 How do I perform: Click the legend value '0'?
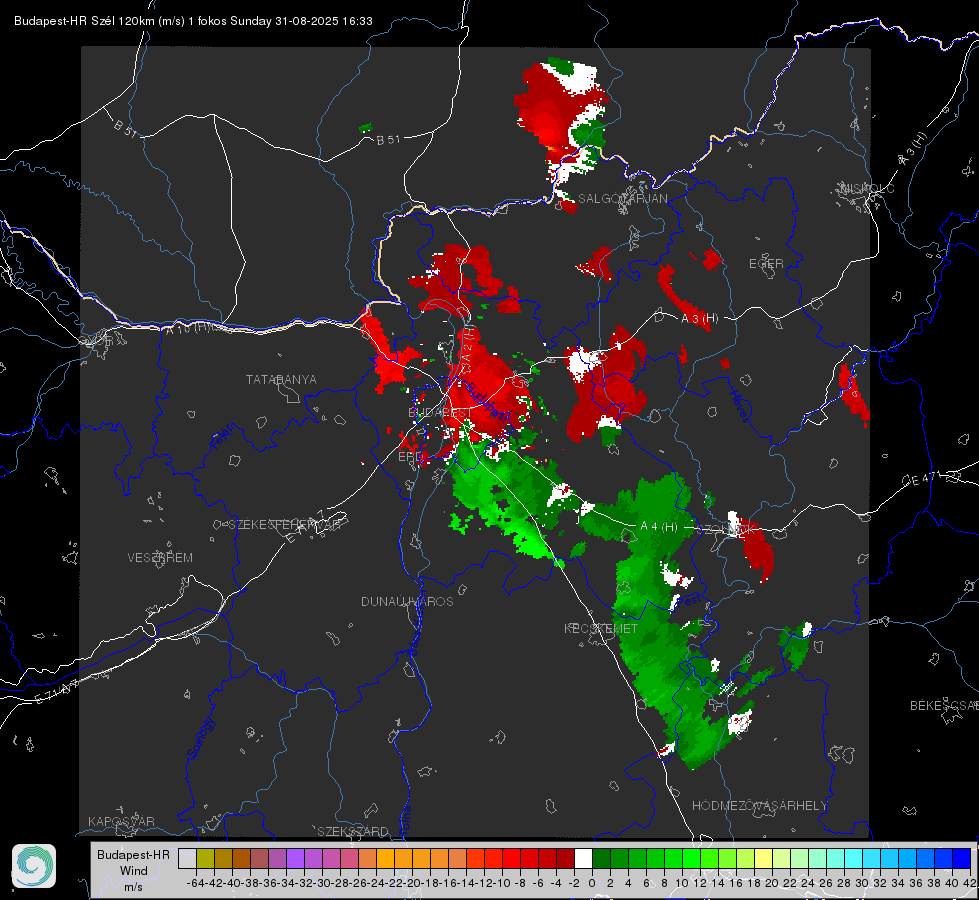(592, 883)
